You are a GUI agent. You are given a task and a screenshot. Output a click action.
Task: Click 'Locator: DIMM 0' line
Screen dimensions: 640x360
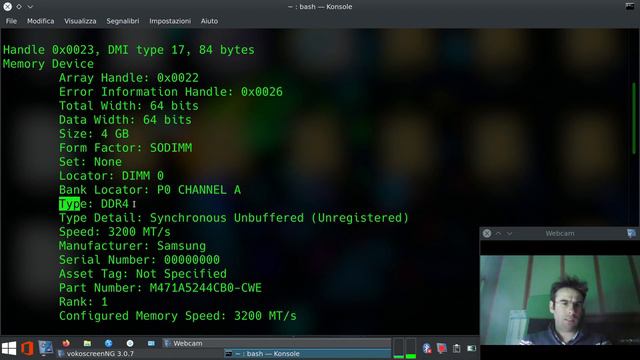[x=111, y=176]
